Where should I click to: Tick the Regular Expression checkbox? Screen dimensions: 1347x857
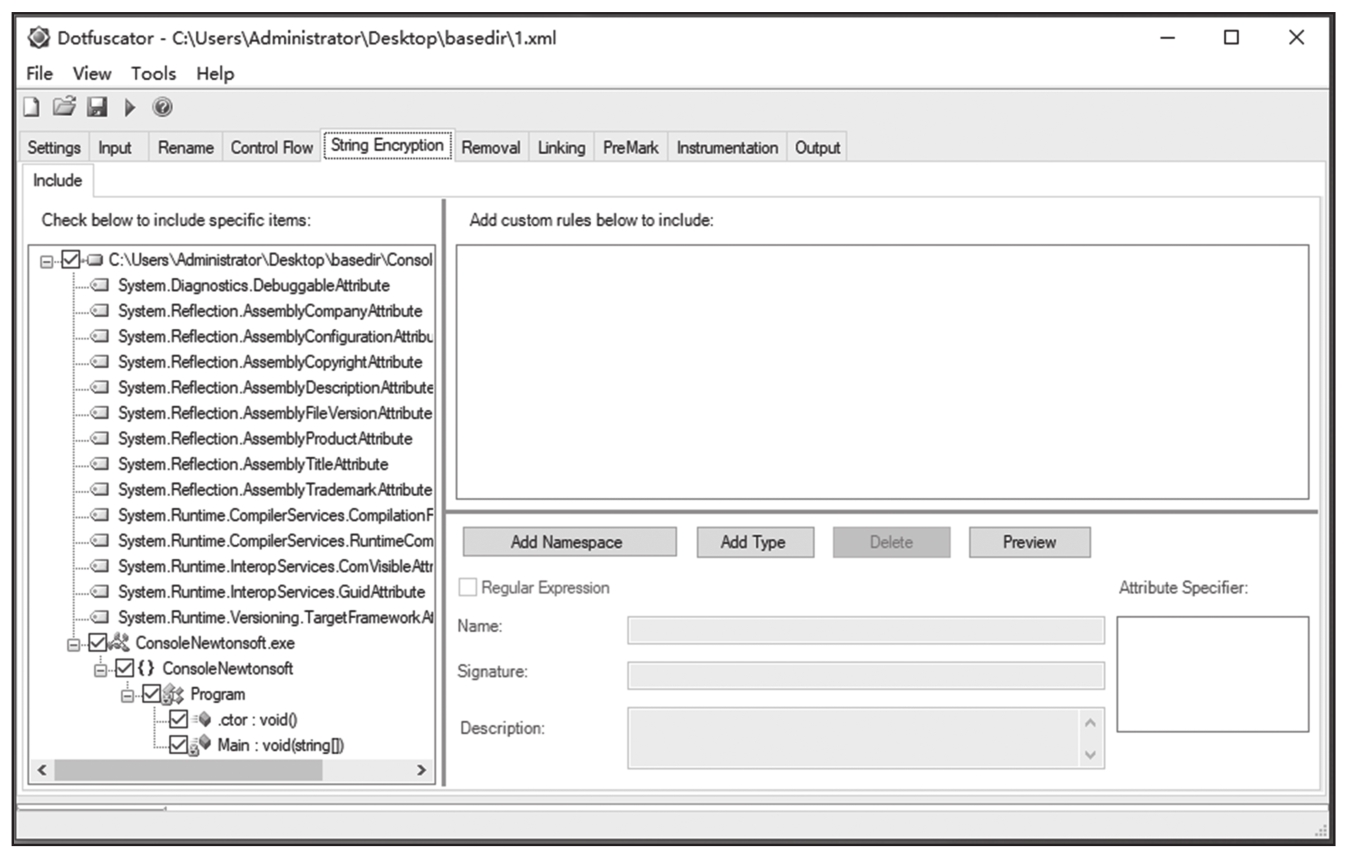(x=467, y=588)
